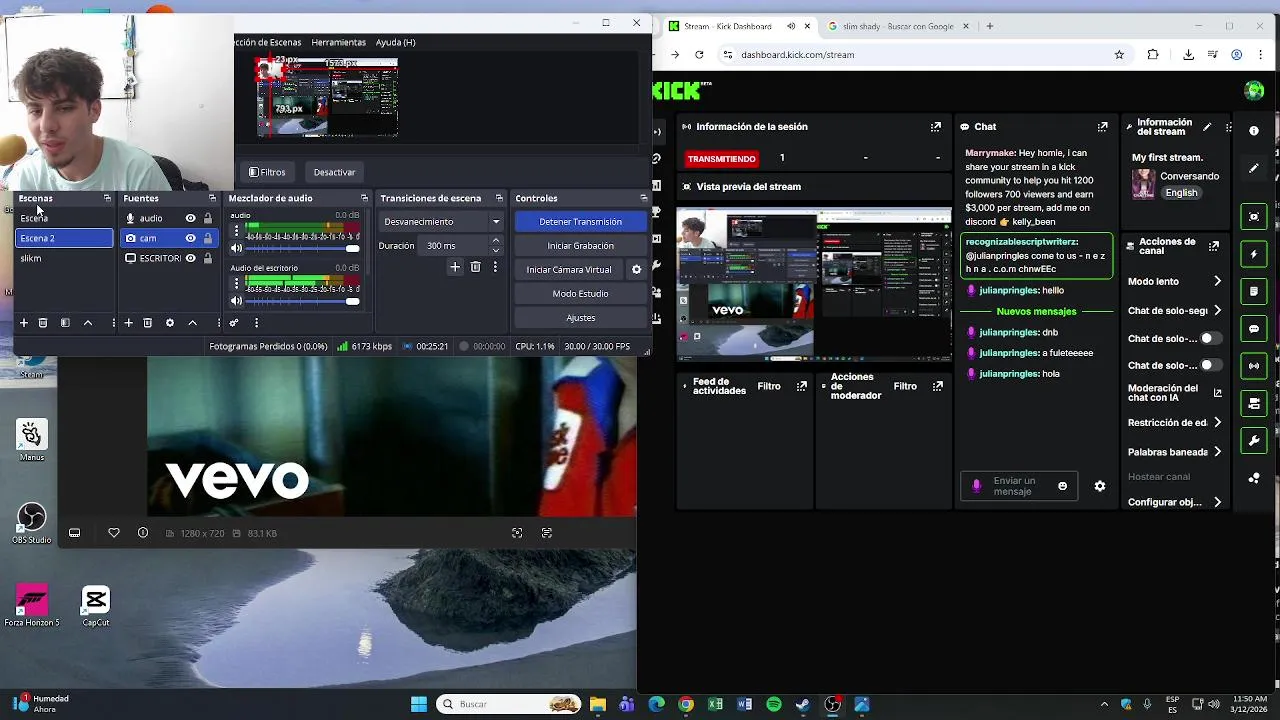The image size is (1280, 720).
Task: Expand the 'Chat de solo-segu' option
Action: 1217,311
